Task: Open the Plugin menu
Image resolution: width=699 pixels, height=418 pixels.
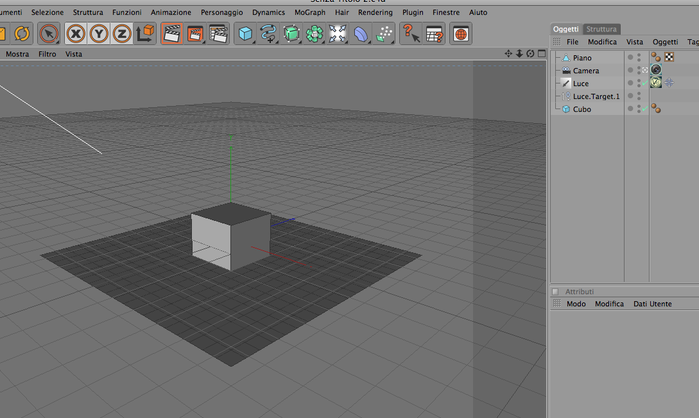Action: pos(413,12)
